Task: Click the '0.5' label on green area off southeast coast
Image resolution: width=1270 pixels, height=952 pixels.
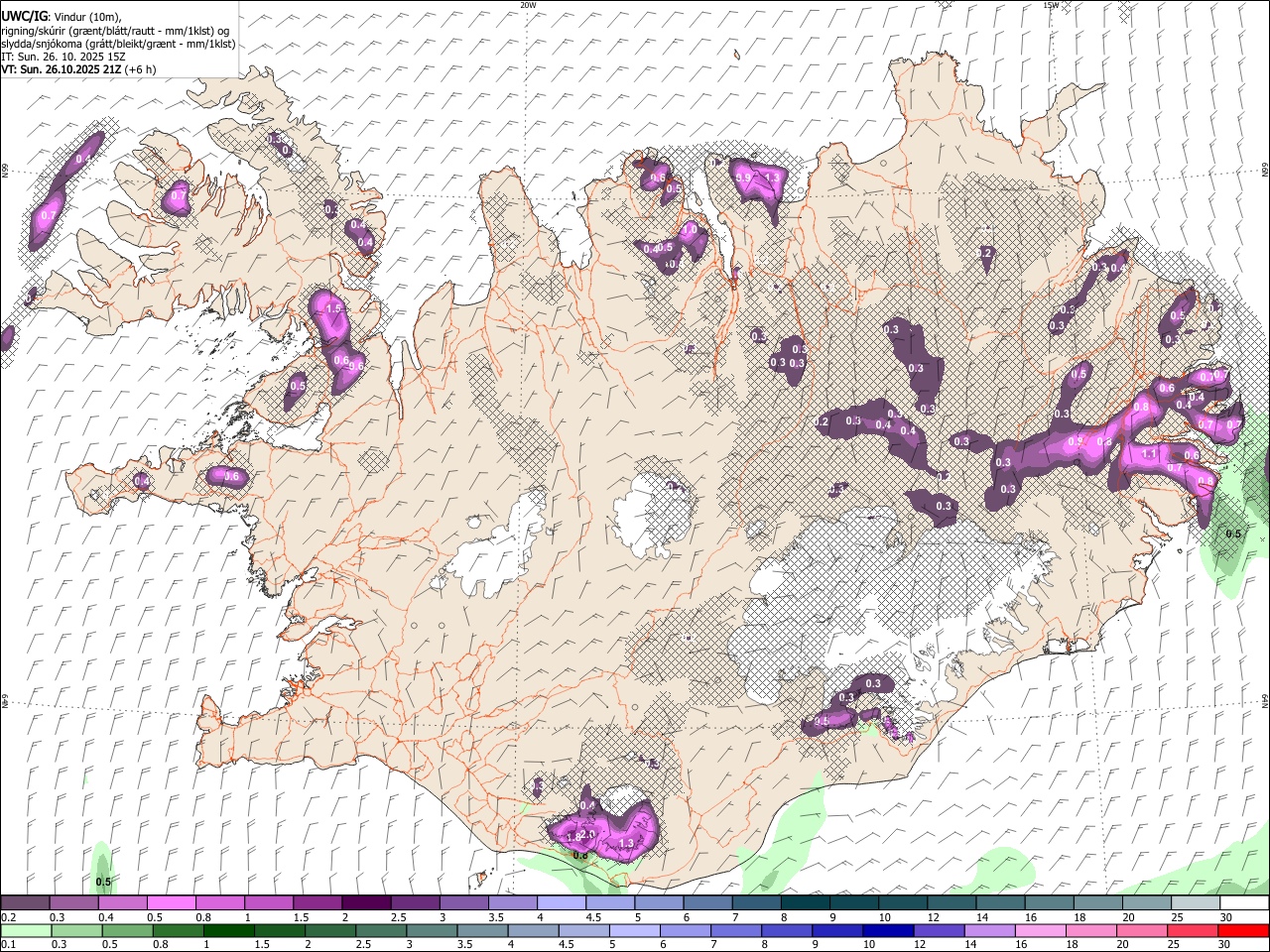Action: [x=1233, y=534]
